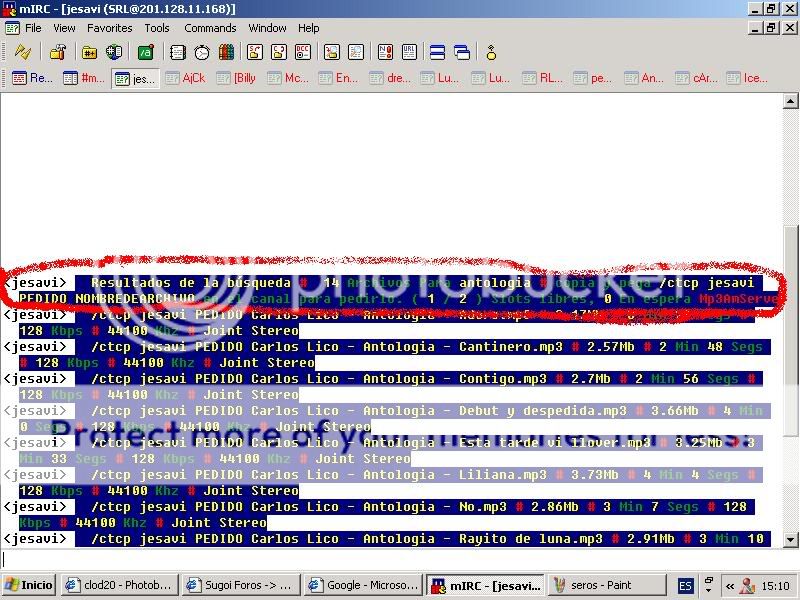The height and width of the screenshot is (600, 800).
Task: Click the Rayito de luna.mp3 line
Action: [x=387, y=539]
